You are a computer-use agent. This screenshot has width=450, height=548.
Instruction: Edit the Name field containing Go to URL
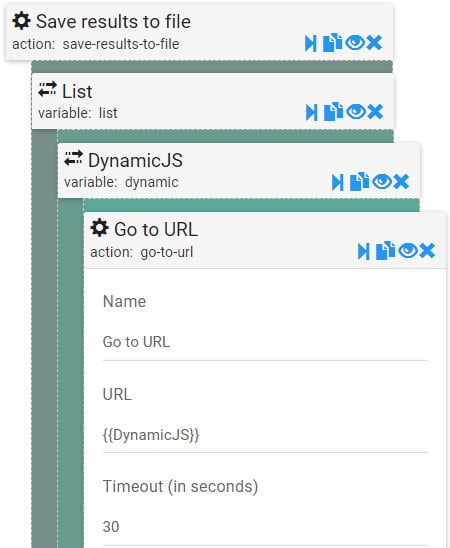pos(265,342)
